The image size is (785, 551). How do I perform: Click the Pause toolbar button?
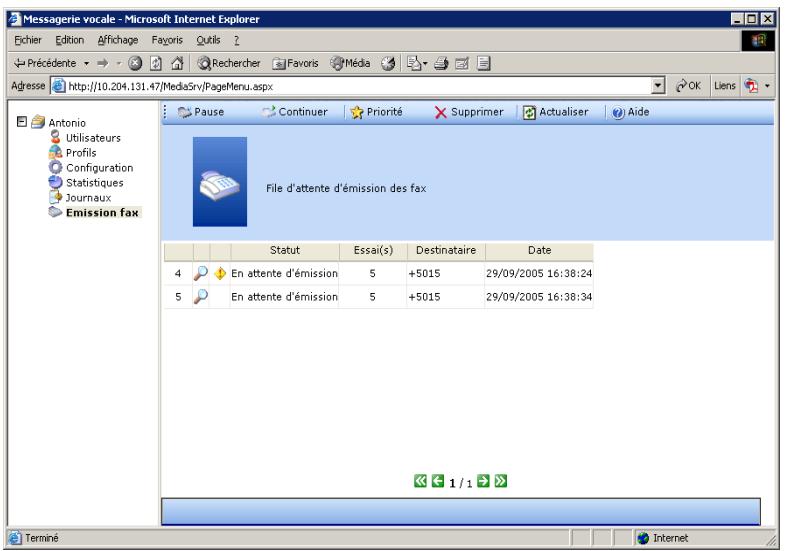coord(201,112)
